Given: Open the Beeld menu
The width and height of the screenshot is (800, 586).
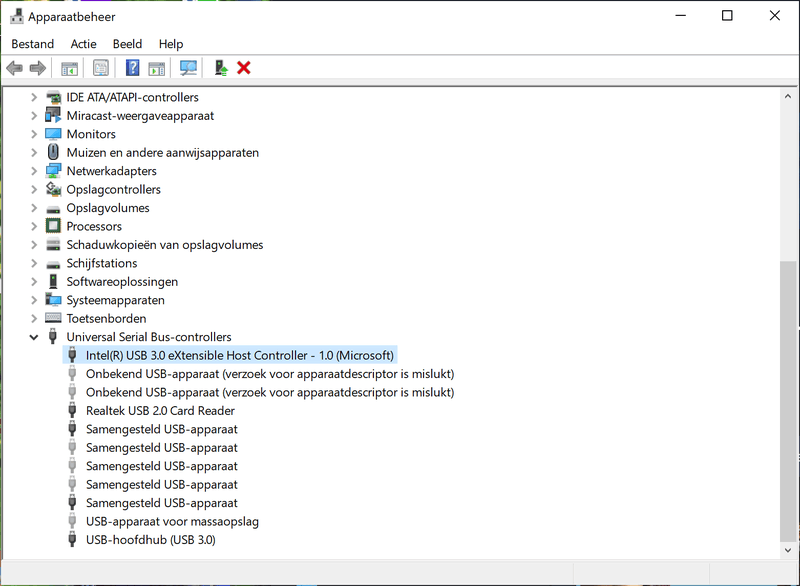Looking at the screenshot, I should pyautogui.click(x=127, y=44).
